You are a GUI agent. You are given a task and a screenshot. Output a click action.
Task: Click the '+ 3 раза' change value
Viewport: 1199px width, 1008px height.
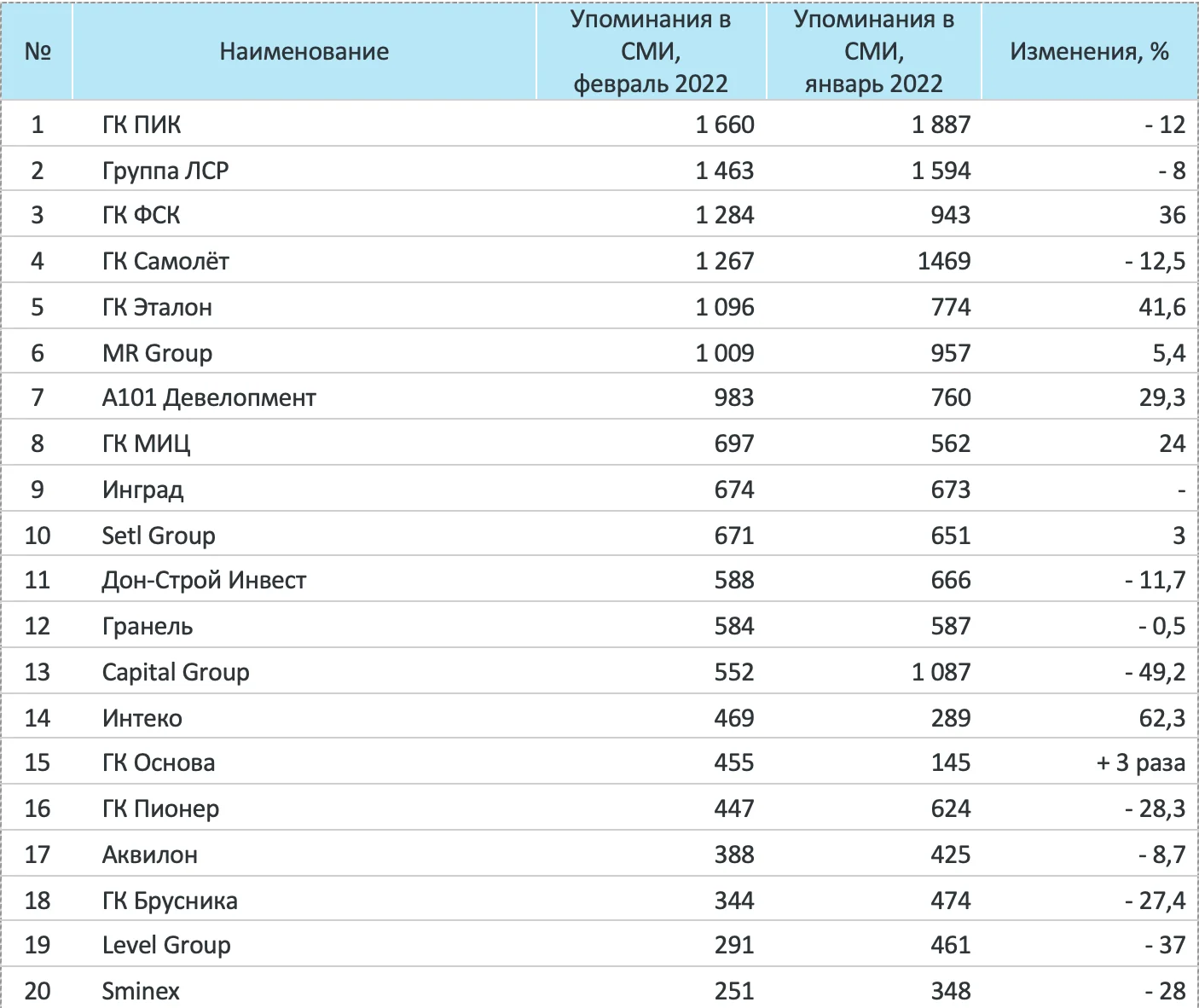[1140, 762]
